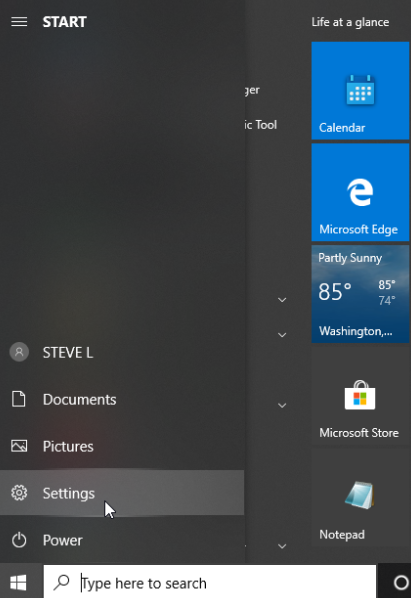Expand the second app list chevron
Image resolution: width=411 pixels, height=598 pixels.
point(282,335)
